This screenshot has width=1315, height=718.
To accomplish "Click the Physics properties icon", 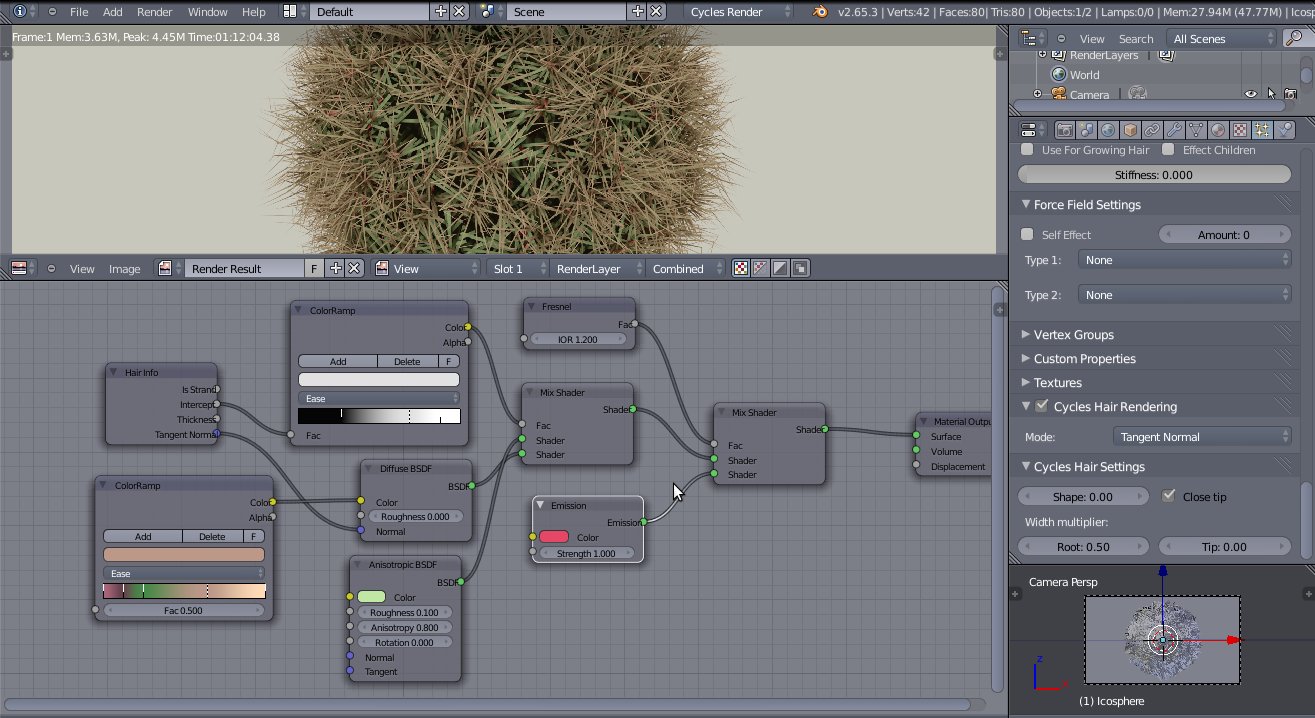I will (1285, 129).
